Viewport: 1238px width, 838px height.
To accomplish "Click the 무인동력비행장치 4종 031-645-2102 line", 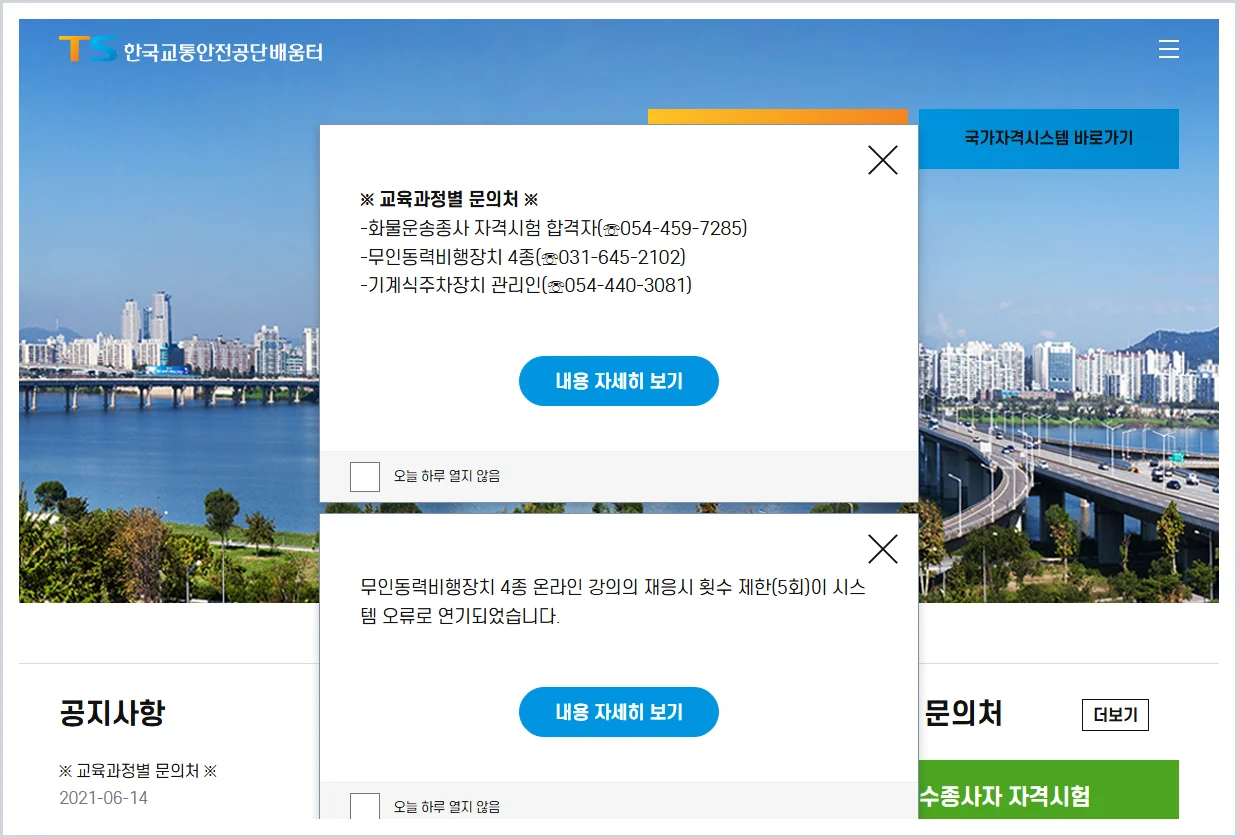I will (523, 257).
